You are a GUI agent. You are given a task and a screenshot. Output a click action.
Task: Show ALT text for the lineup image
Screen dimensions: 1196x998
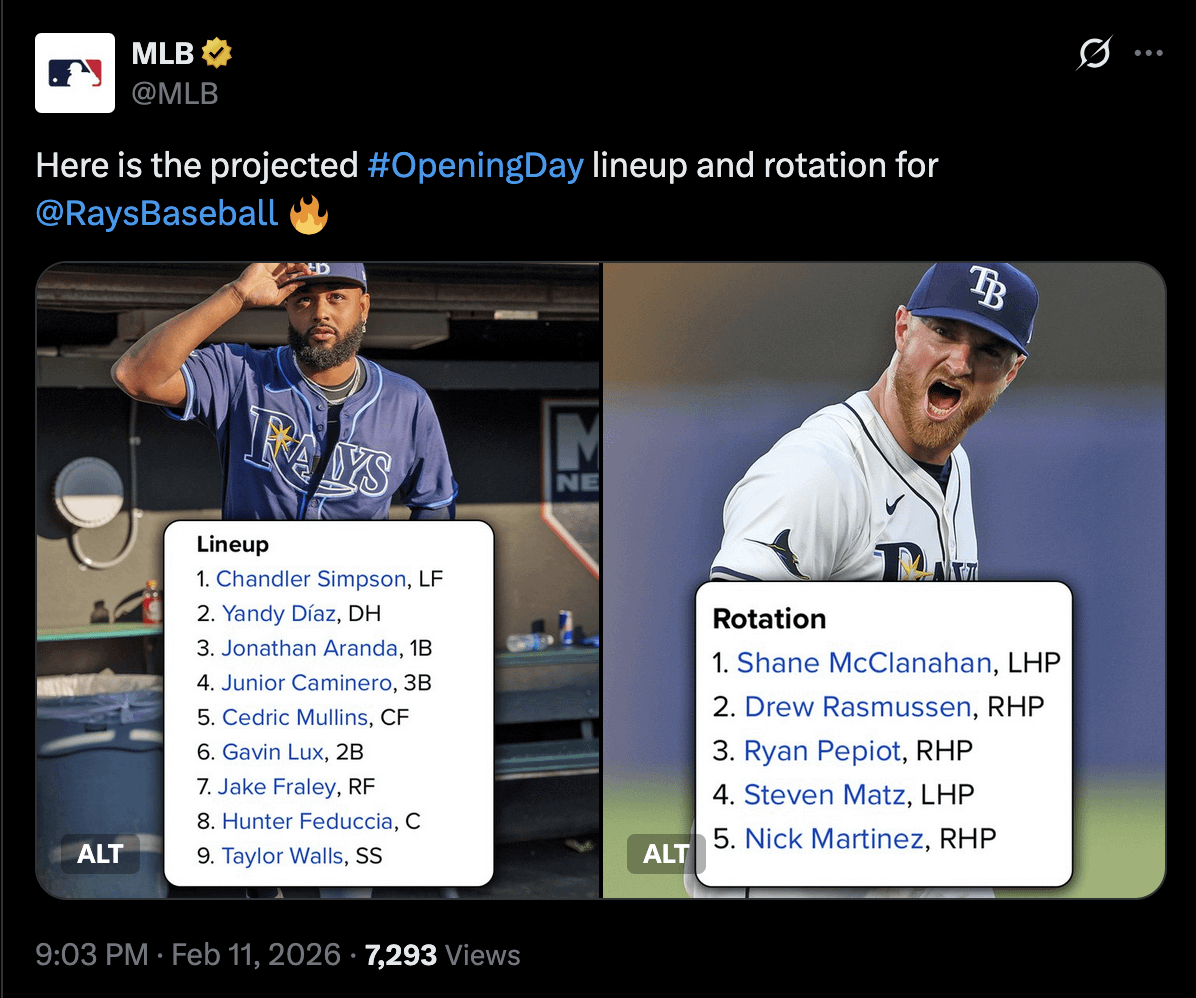100,853
